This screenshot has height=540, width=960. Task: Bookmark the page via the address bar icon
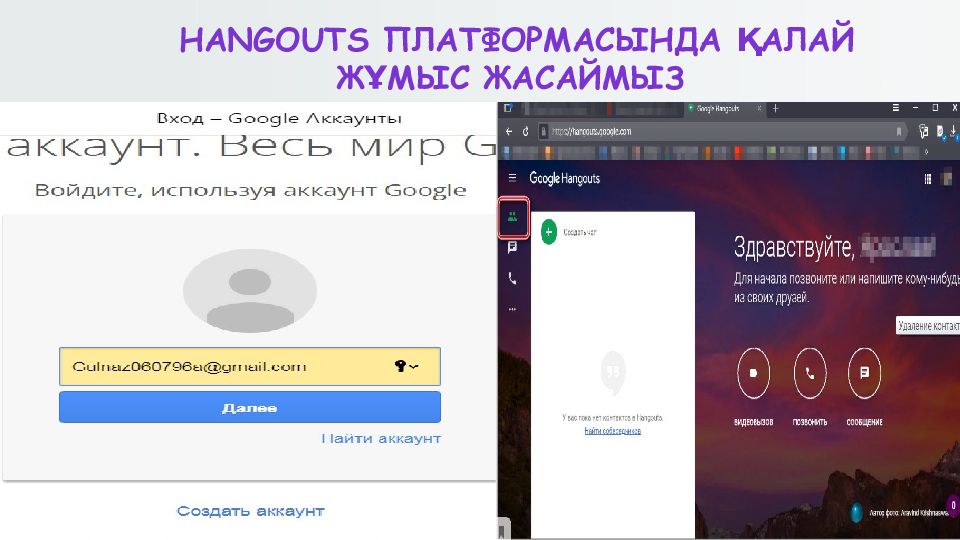pyautogui.click(x=898, y=132)
